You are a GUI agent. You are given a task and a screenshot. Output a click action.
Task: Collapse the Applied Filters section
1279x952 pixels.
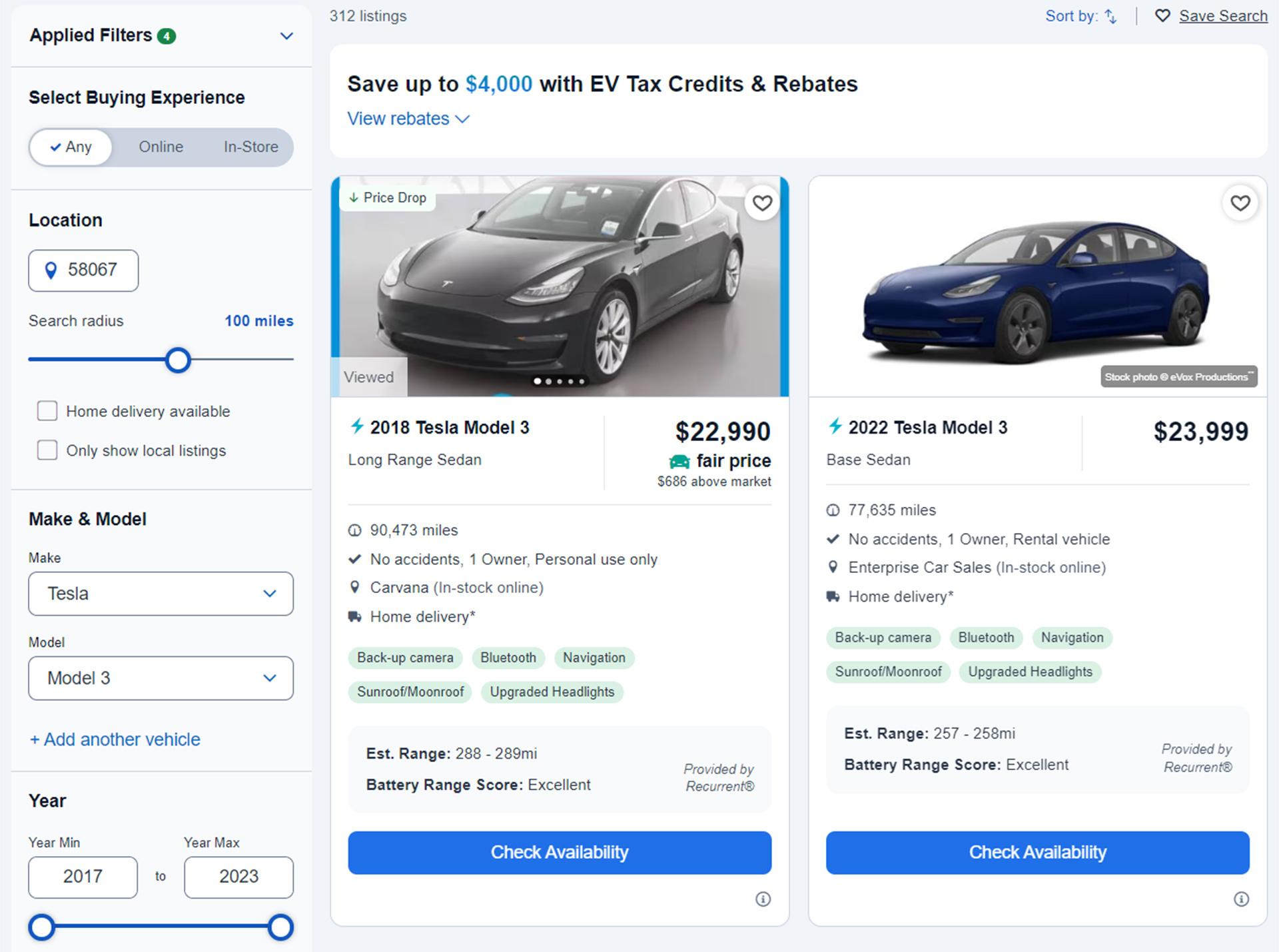point(286,36)
